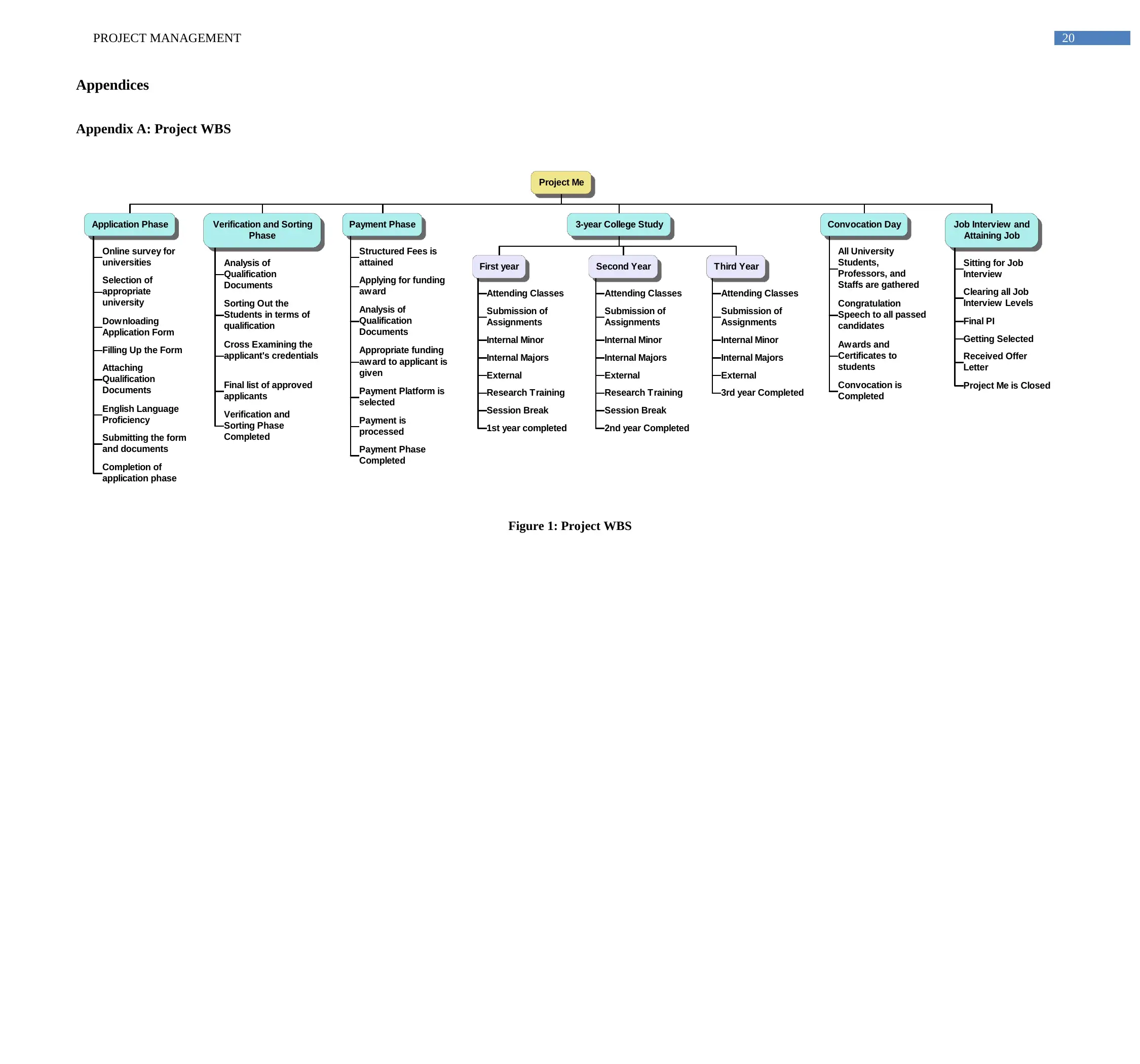Open Appendices section menu
The image size is (1140, 1064).
point(113,84)
